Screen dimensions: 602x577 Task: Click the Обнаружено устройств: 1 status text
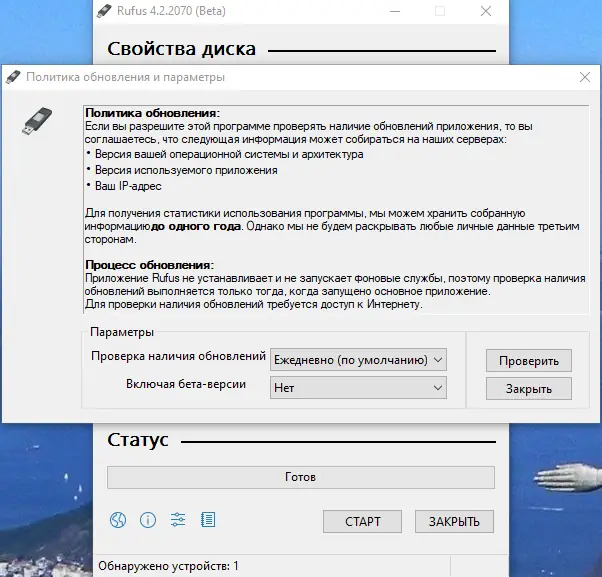coord(168,566)
